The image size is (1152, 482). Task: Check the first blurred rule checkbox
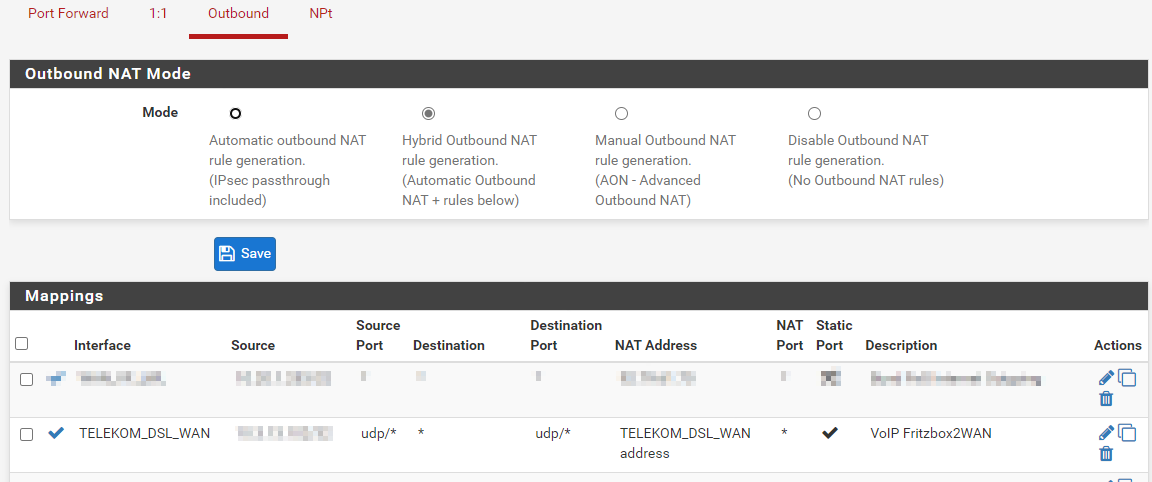click(x=27, y=380)
